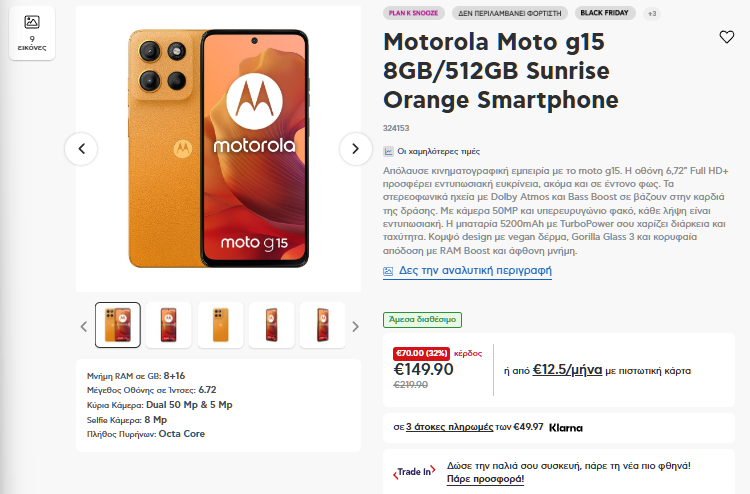Click the 'Πάρε προσφορά!' trade-in link
Image resolution: width=750 pixels, height=494 pixels.
click(x=485, y=479)
